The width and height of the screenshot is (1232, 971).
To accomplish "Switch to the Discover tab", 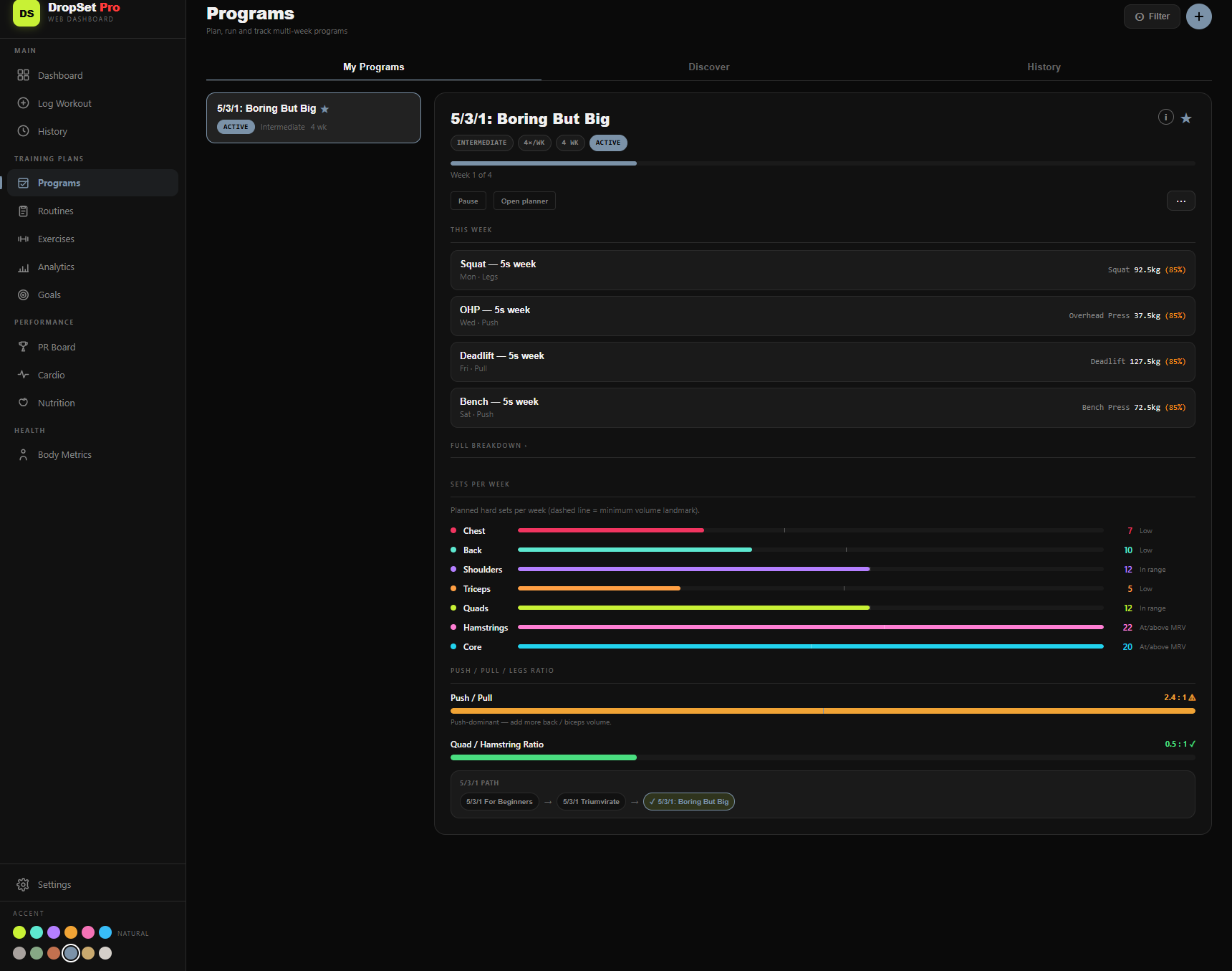I will [709, 67].
